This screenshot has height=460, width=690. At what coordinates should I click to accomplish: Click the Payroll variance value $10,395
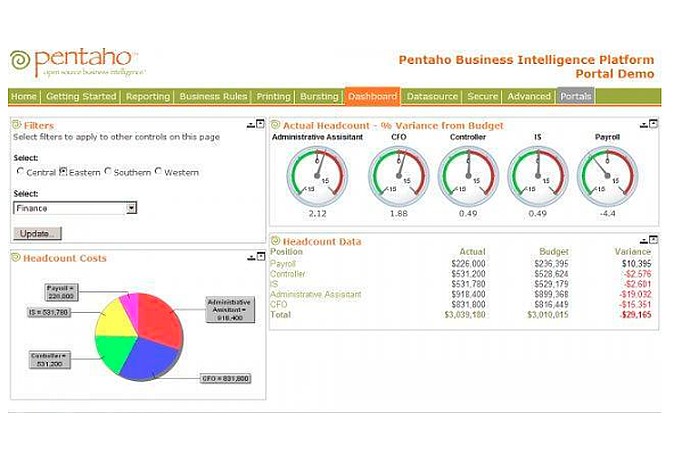coord(637,264)
